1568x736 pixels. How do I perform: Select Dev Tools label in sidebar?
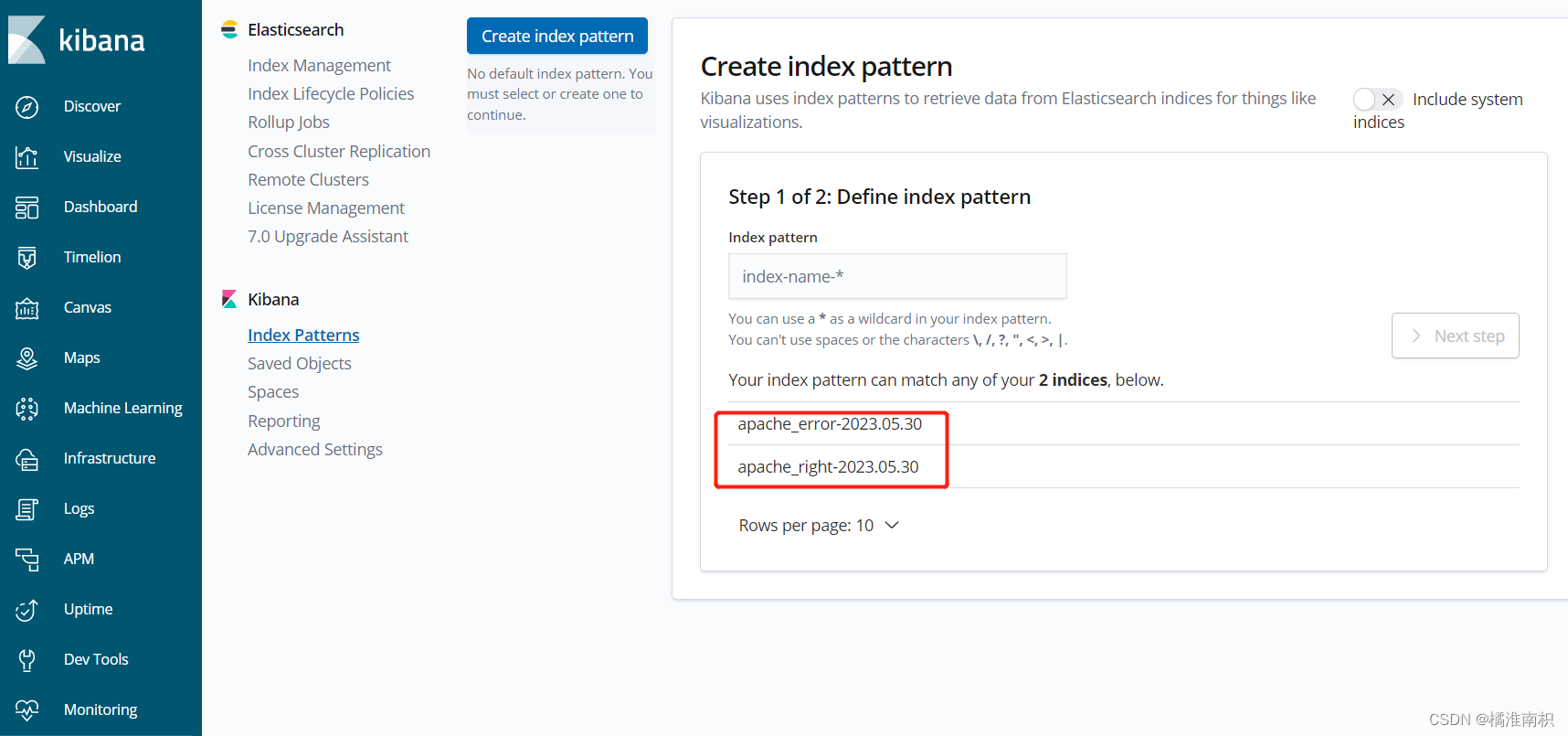[96, 660]
